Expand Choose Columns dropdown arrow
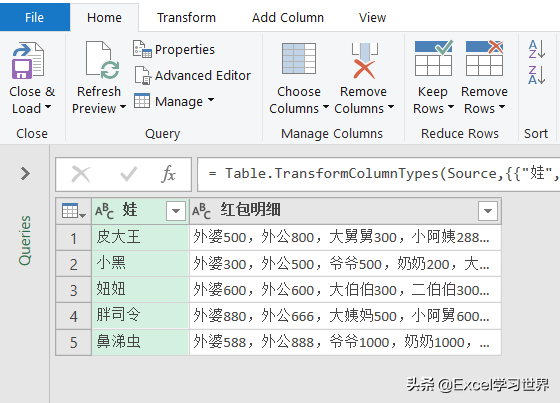560x403 pixels. pos(325,107)
